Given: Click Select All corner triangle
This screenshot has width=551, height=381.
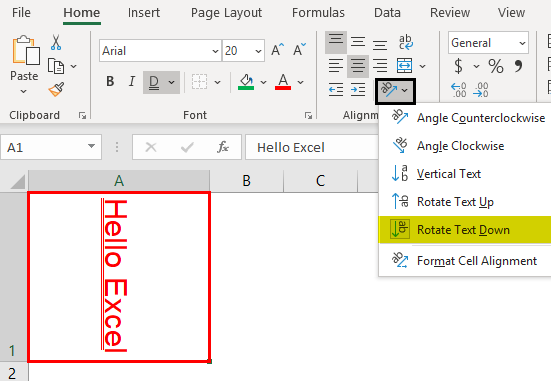Looking at the screenshot, I should [18, 182].
